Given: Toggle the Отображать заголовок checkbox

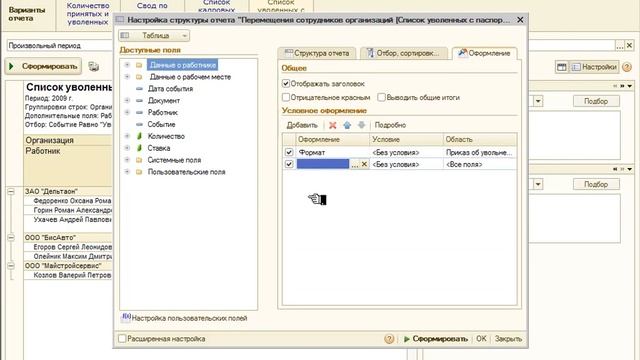Looking at the screenshot, I should [x=286, y=84].
